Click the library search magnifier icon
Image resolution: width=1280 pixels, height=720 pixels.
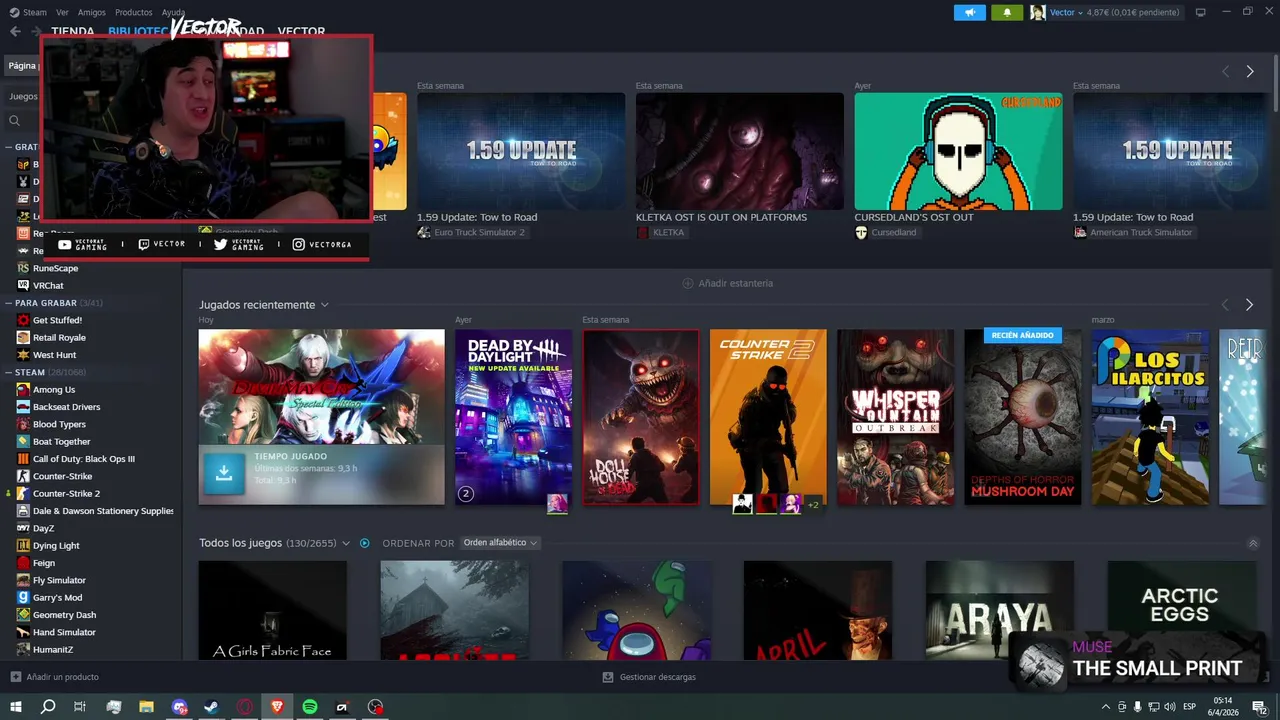[15, 121]
